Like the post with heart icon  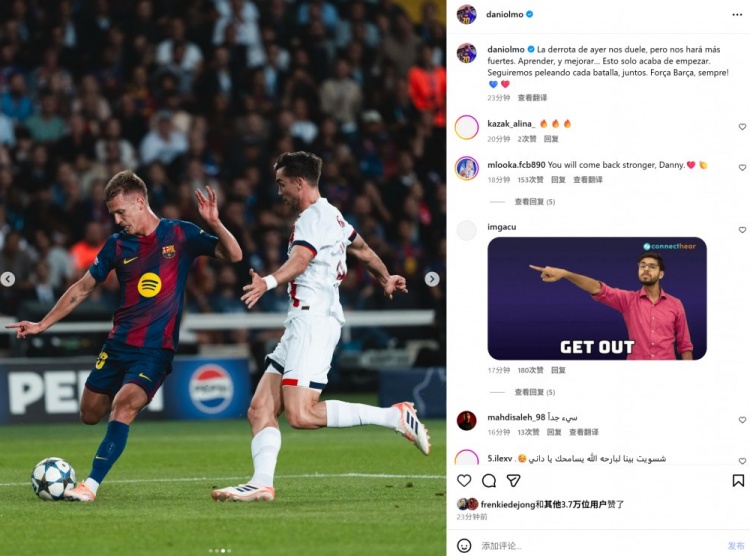(464, 480)
